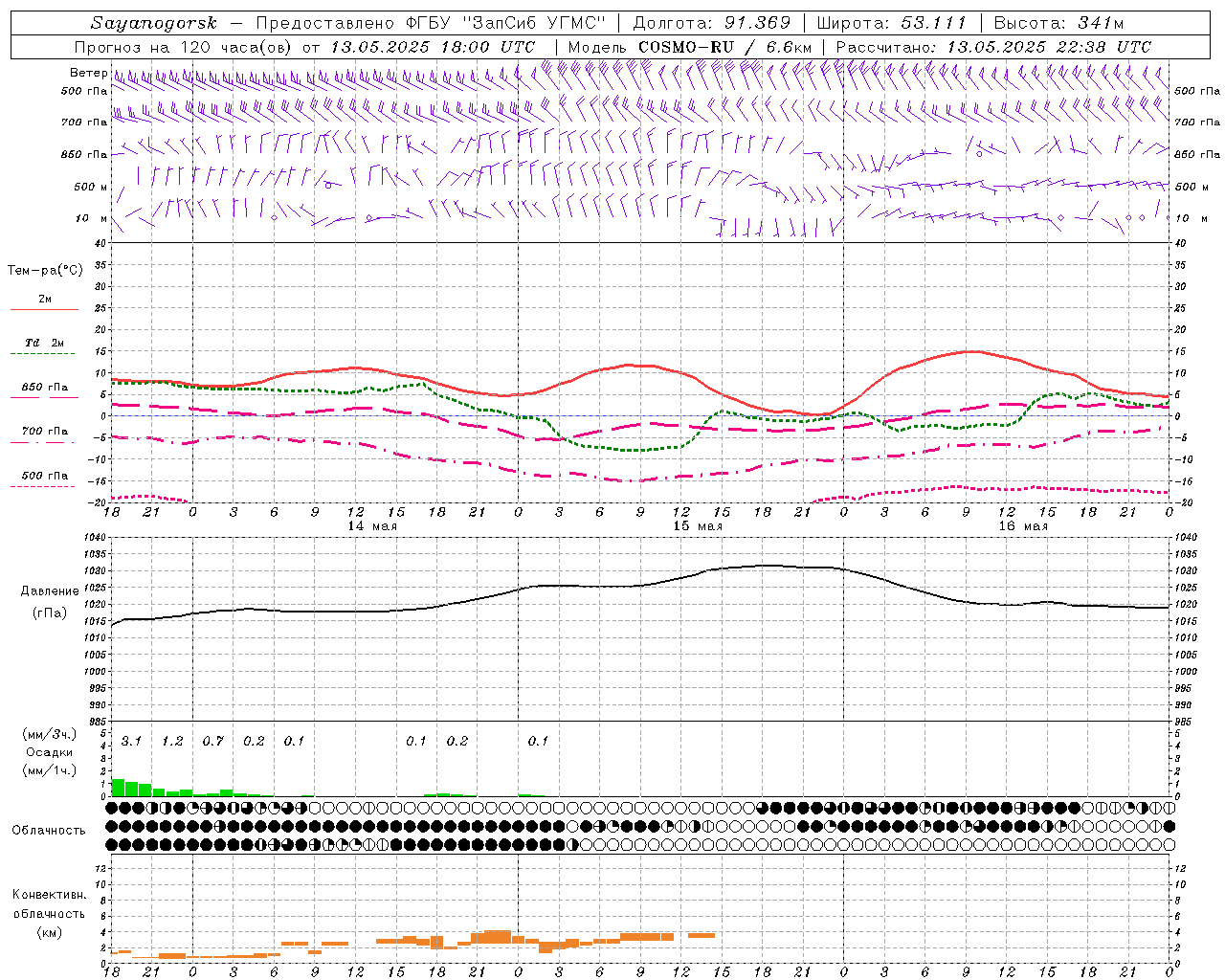The width and height of the screenshot is (1225, 980).
Task: Click the "500 м" wind level label on left
Action: [91, 188]
